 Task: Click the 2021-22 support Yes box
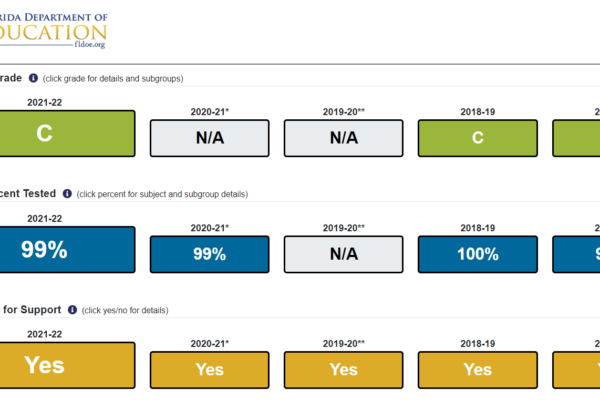coord(67,366)
